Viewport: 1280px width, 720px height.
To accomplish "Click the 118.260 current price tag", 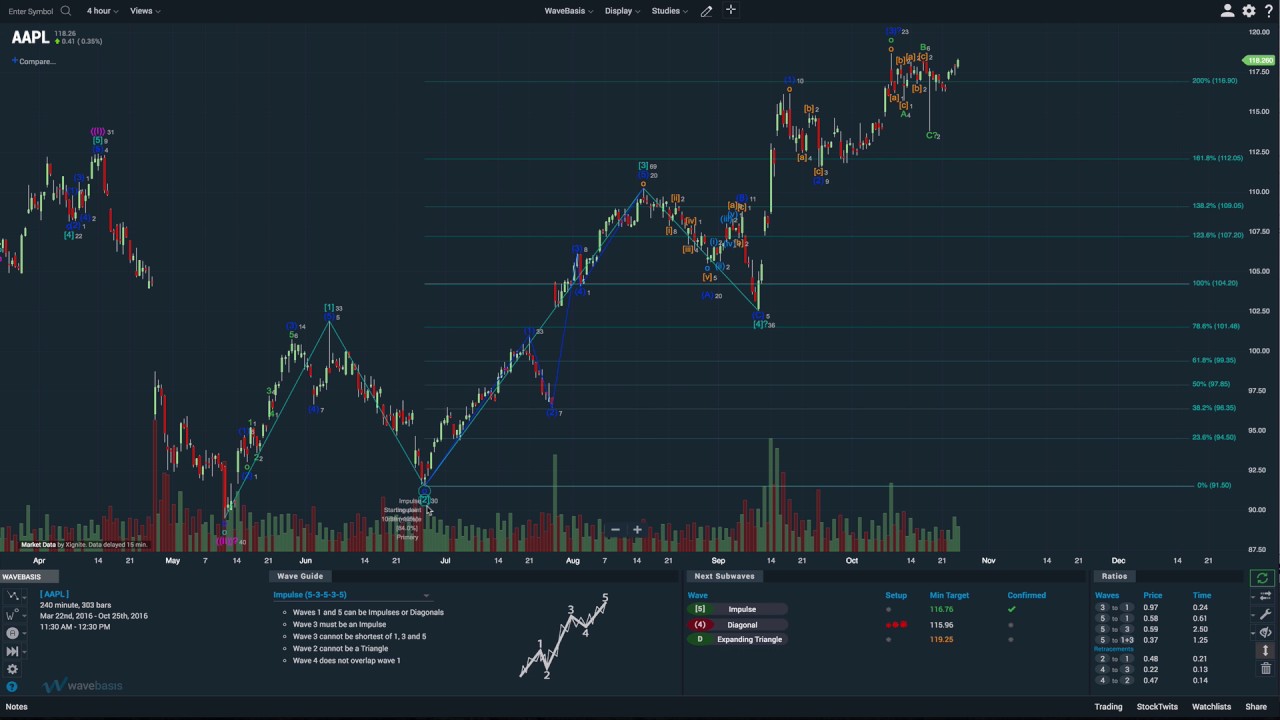I will pos(1259,61).
